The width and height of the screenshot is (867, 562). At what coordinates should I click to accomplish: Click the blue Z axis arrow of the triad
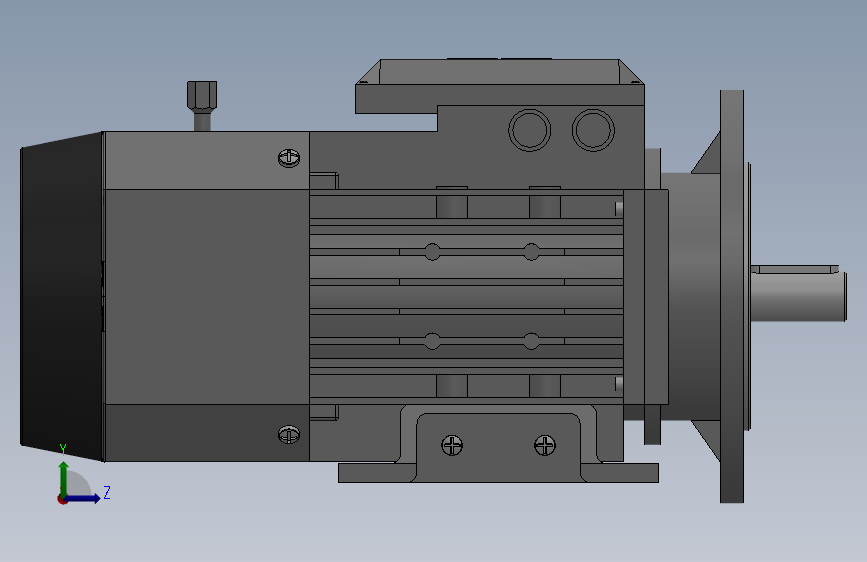pyautogui.click(x=84, y=498)
